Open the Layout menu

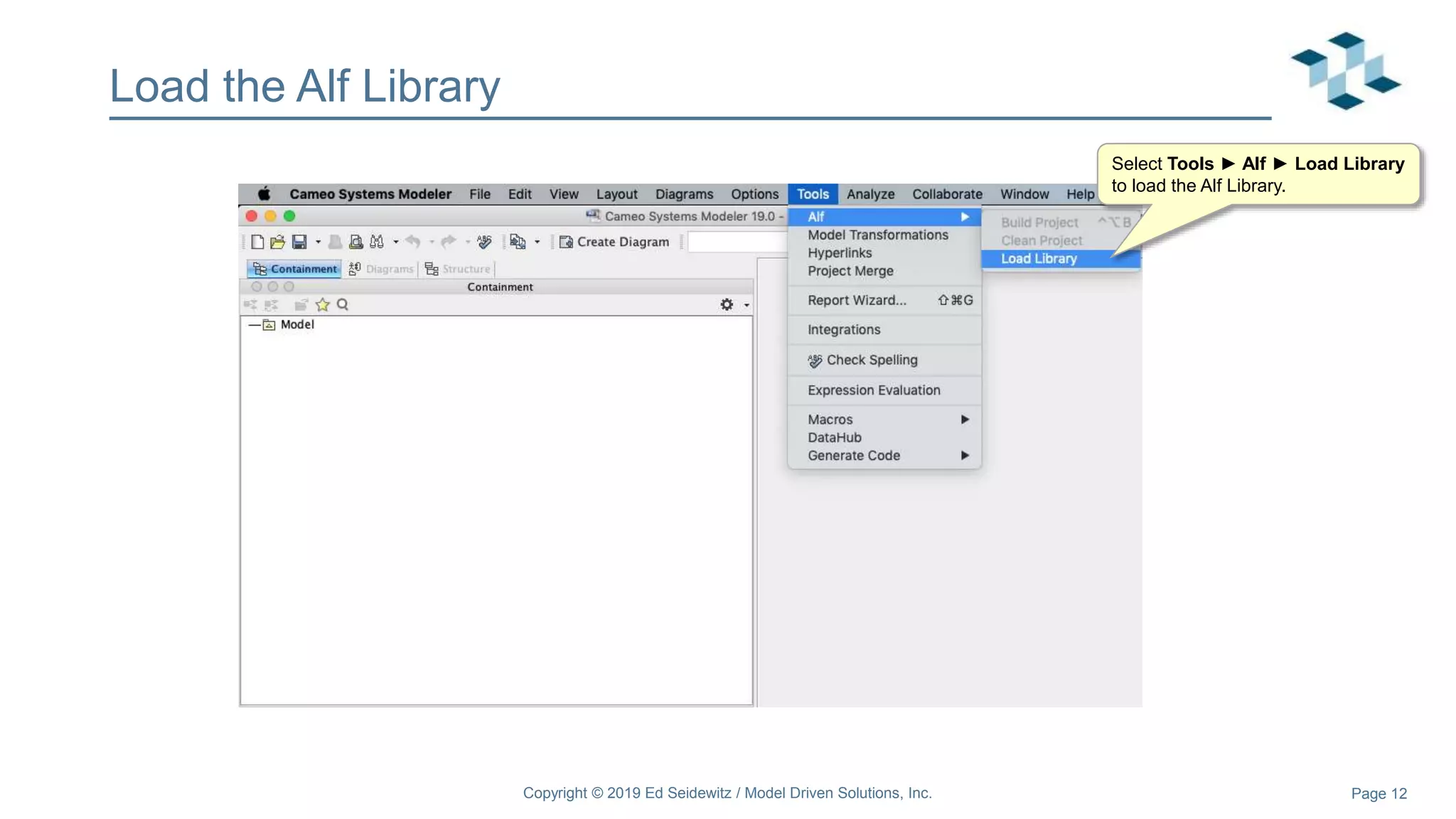(616, 194)
